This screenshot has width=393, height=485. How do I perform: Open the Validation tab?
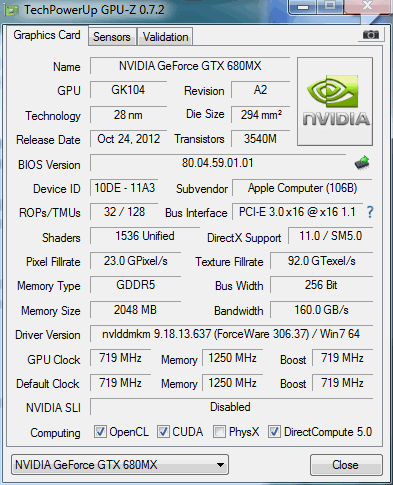(165, 37)
